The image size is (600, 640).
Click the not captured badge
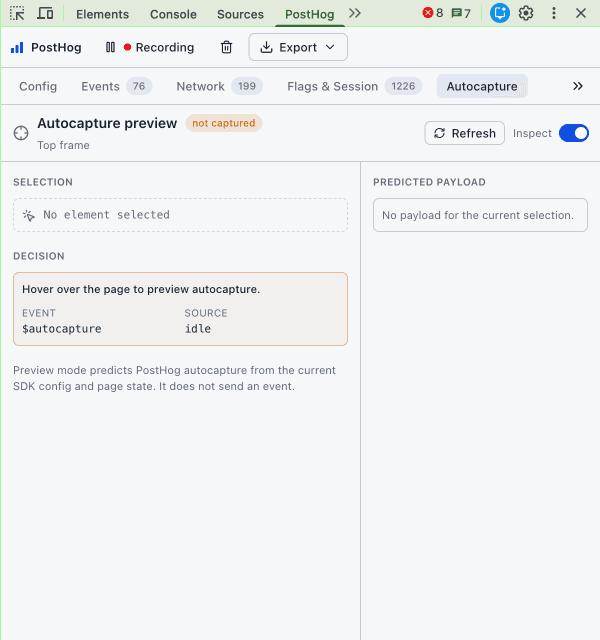click(x=224, y=123)
